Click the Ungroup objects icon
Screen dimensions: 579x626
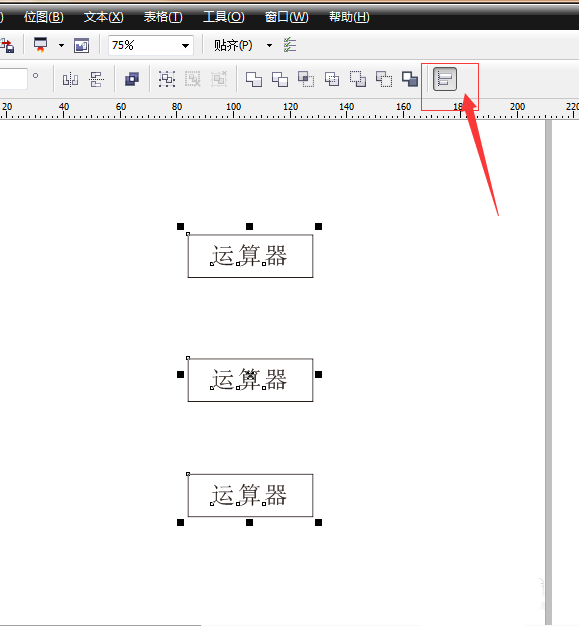pyautogui.click(x=193, y=79)
